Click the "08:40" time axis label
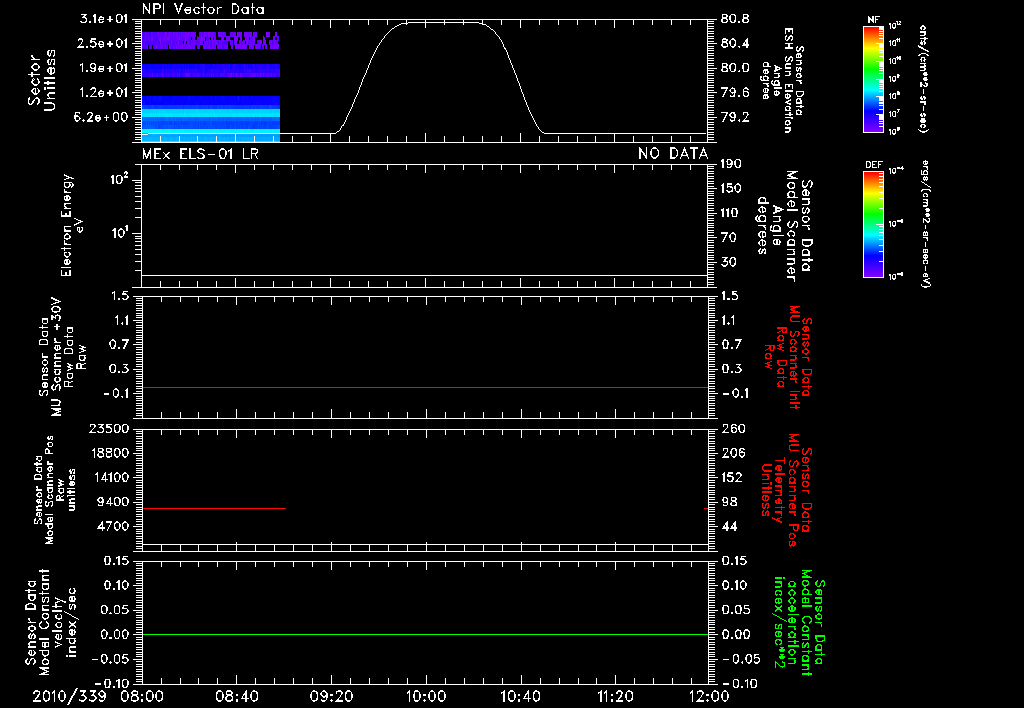The height and width of the screenshot is (708, 1024). point(236,696)
